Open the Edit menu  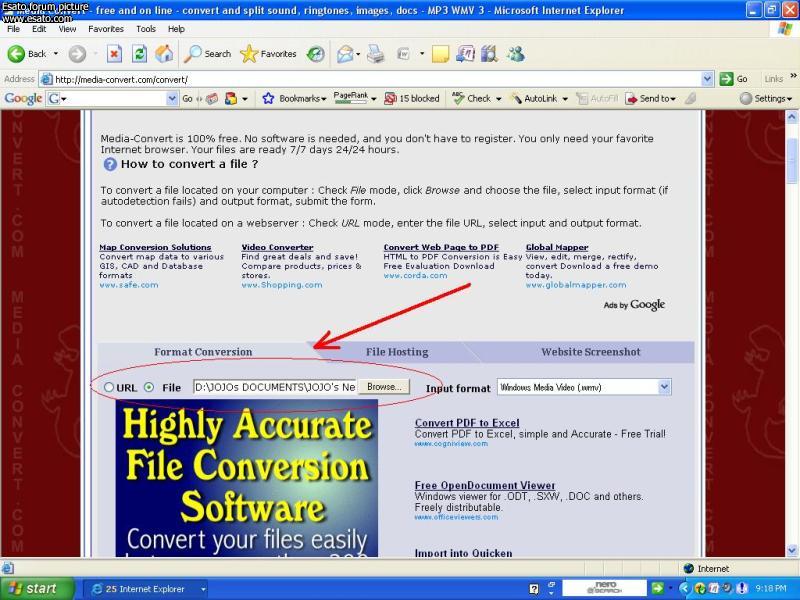tap(39, 29)
